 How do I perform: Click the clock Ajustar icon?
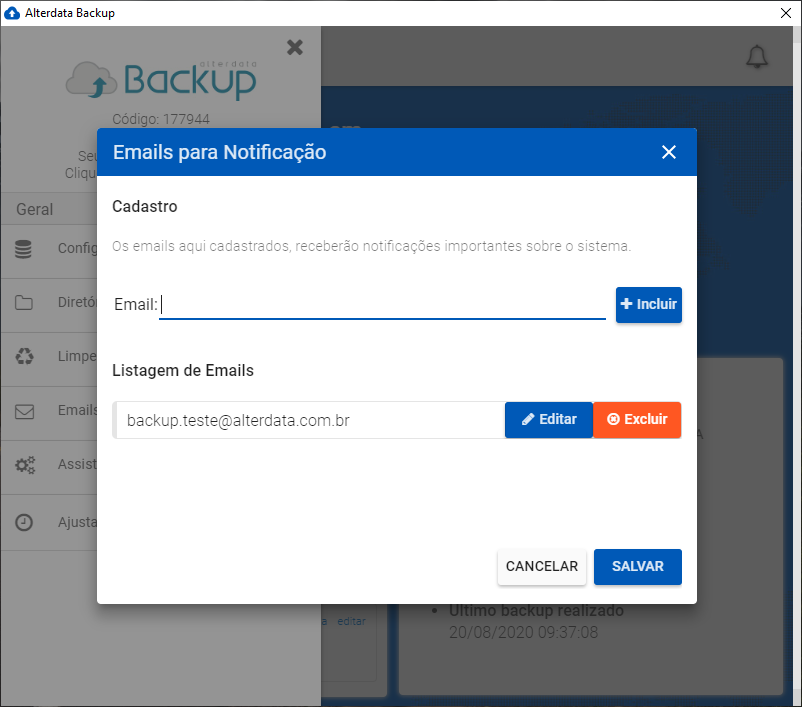pyautogui.click(x=24, y=522)
